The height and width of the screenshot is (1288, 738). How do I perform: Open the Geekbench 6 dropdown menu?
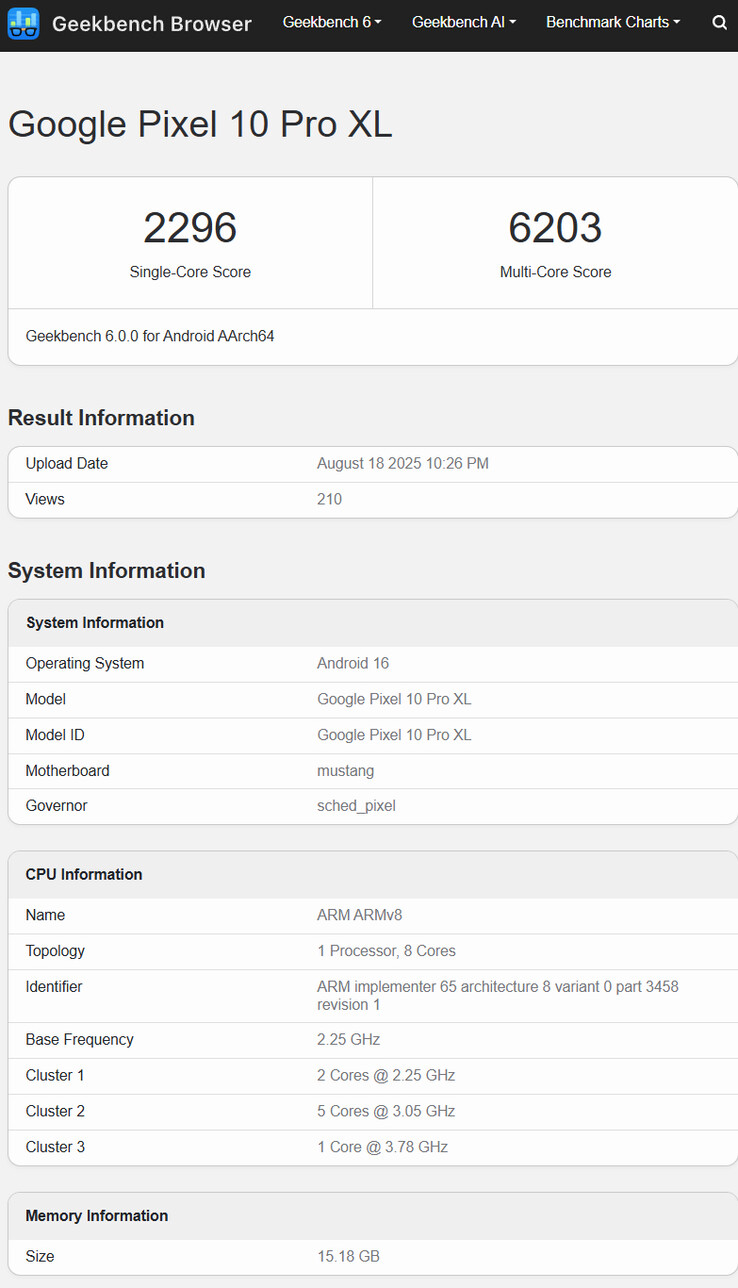pos(332,22)
